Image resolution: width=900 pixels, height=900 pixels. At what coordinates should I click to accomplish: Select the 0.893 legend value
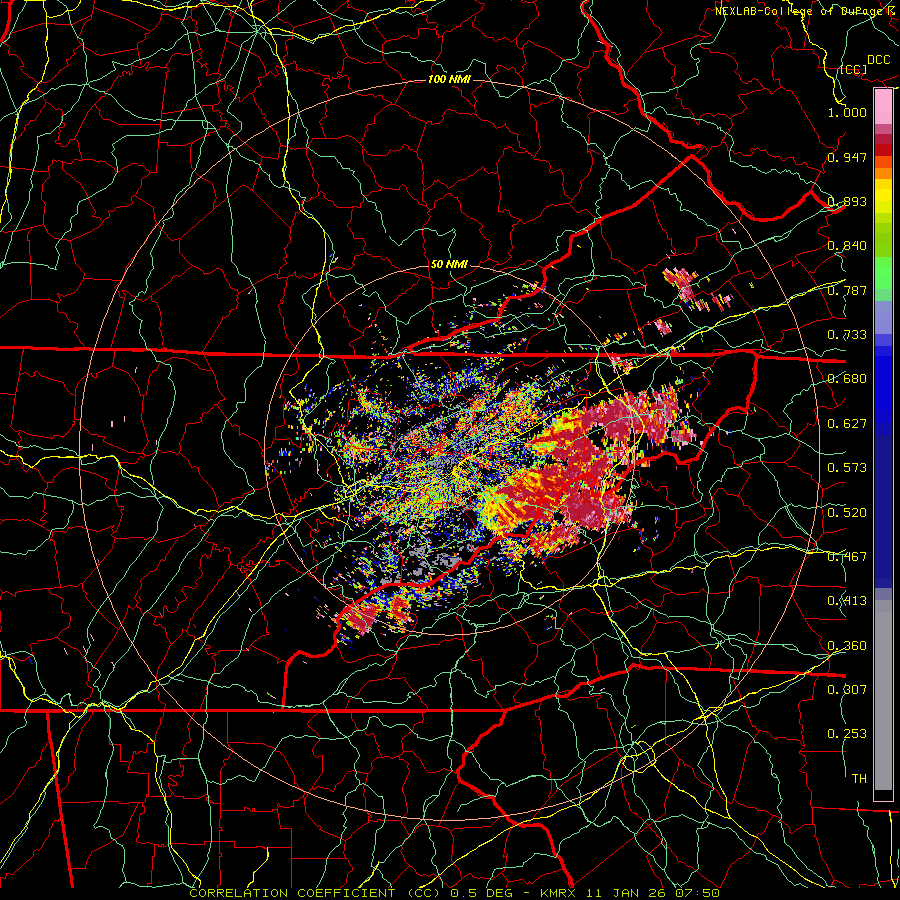847,201
